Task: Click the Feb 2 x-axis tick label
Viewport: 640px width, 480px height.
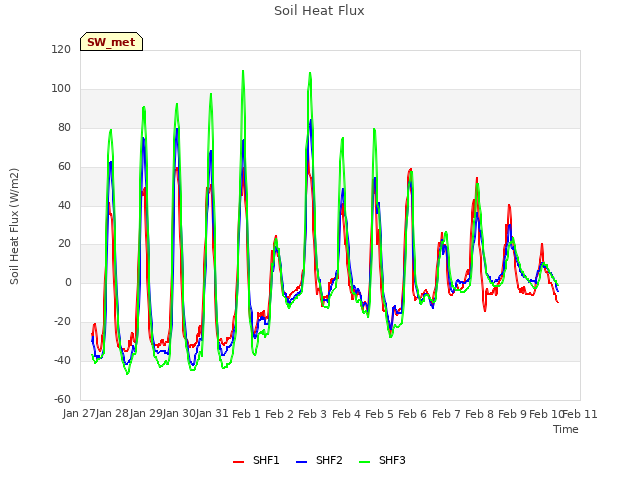Action: [x=279, y=414]
